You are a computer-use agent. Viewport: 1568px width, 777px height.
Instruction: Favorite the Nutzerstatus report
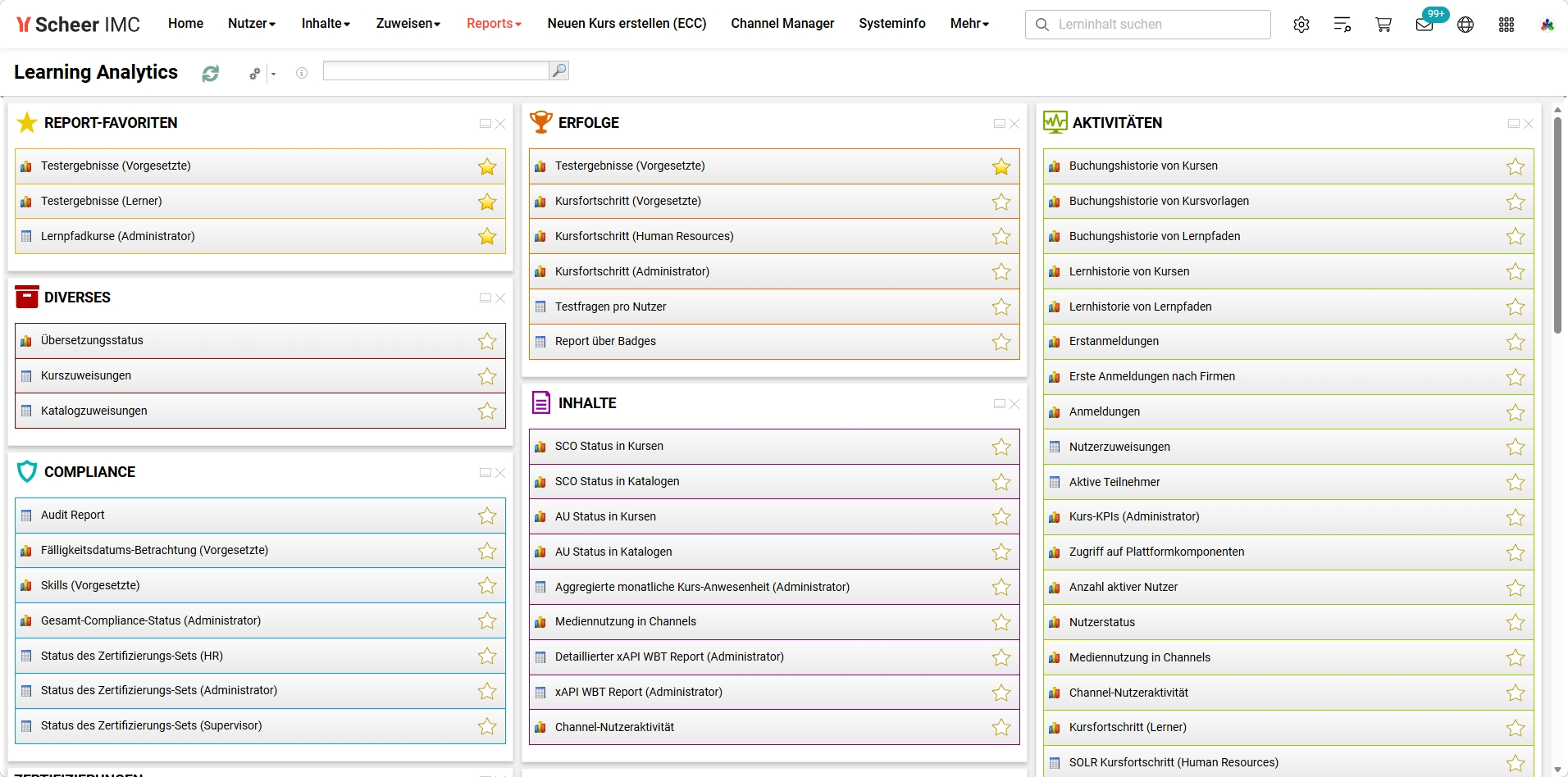tap(1516, 623)
